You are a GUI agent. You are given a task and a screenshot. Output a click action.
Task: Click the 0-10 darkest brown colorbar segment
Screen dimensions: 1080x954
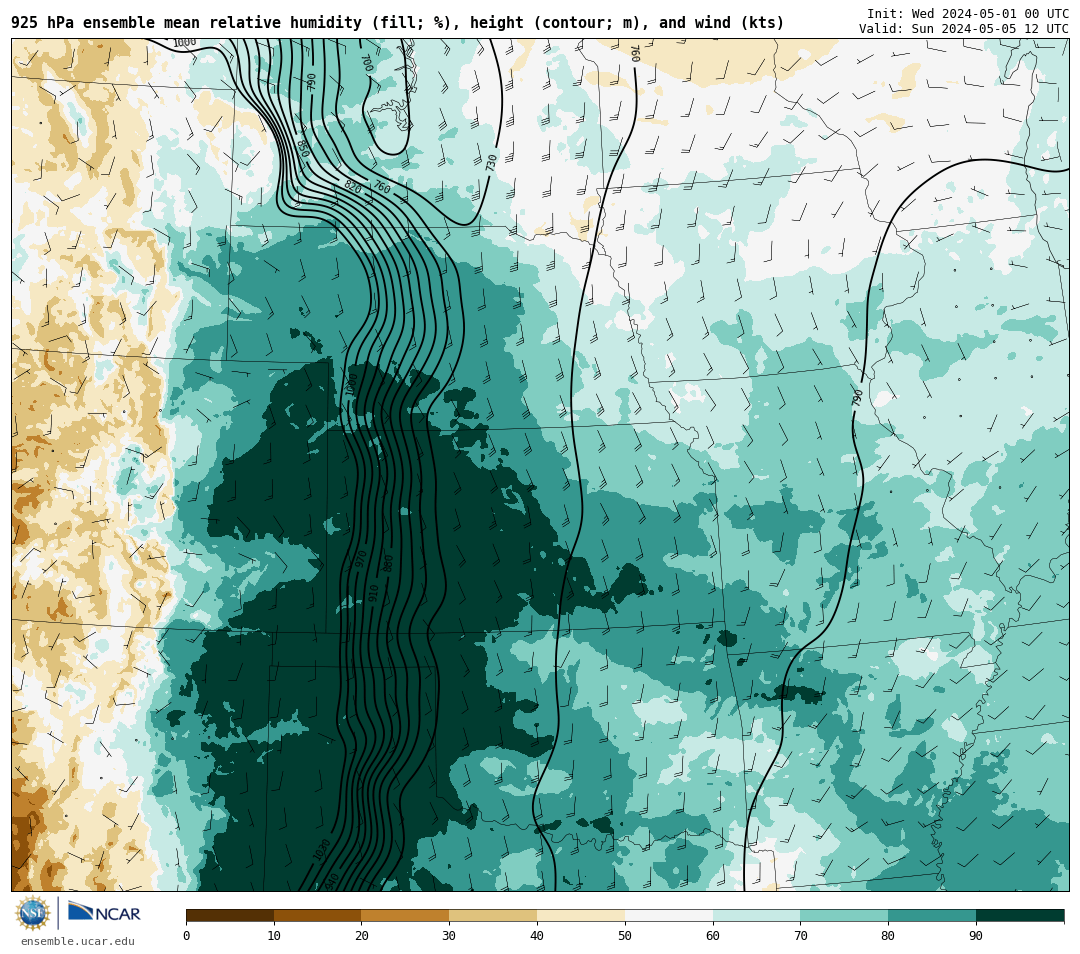tap(230, 915)
